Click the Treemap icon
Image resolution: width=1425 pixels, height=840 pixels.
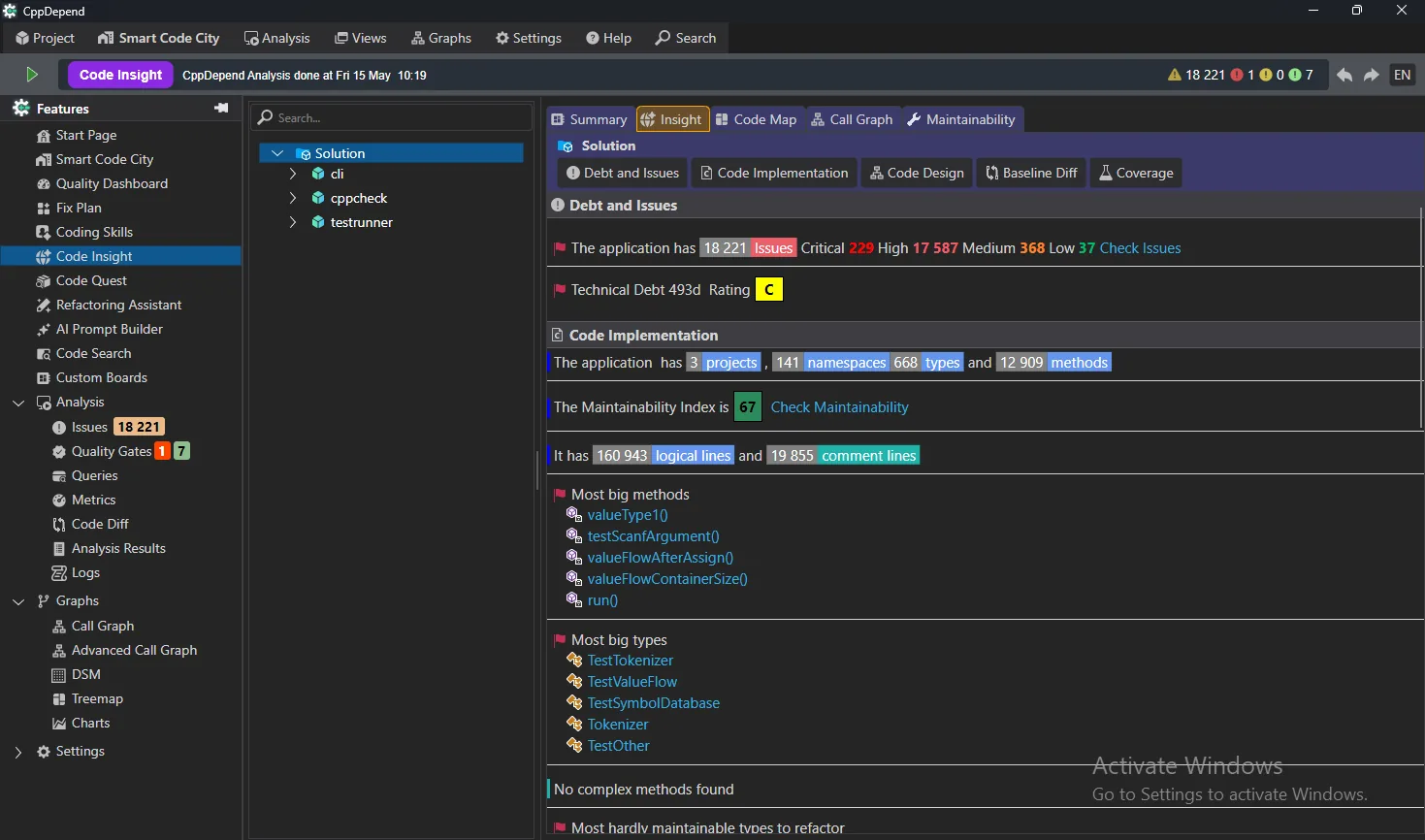pos(59,699)
